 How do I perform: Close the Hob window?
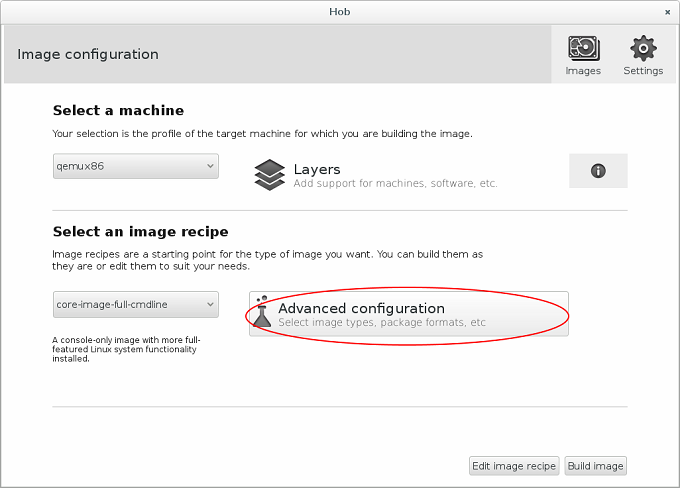[667, 12]
